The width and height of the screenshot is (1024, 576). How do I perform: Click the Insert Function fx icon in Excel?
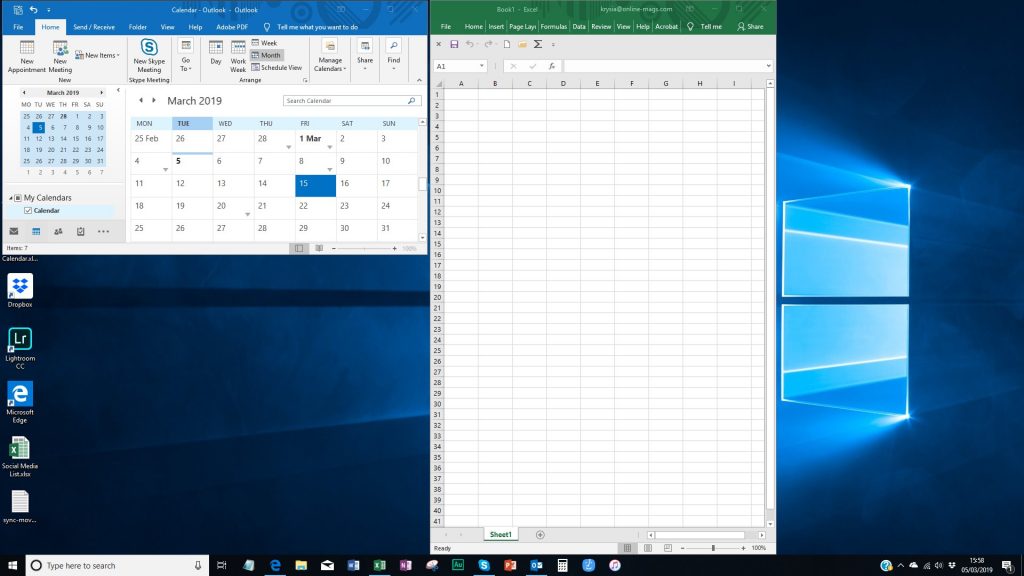(551, 66)
